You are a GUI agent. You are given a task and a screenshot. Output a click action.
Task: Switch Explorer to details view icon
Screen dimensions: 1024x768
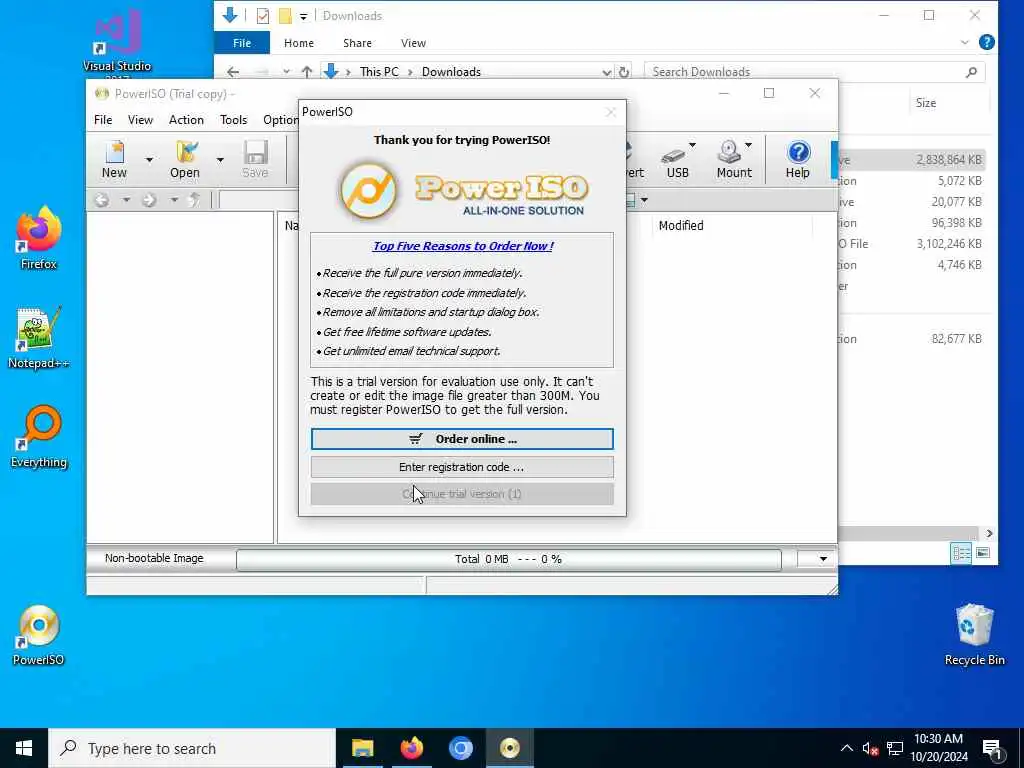click(961, 553)
